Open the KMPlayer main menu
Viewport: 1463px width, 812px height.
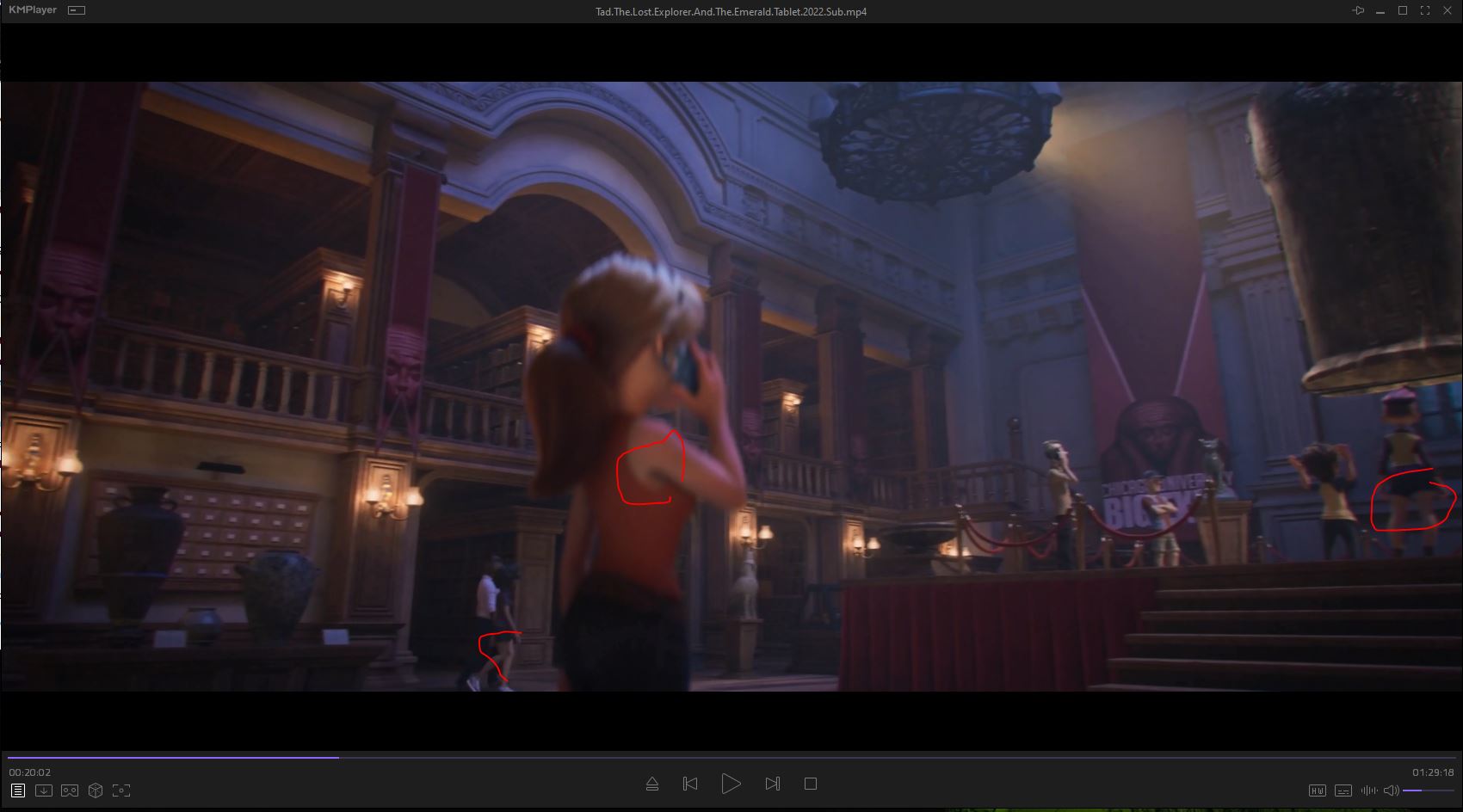pos(33,10)
